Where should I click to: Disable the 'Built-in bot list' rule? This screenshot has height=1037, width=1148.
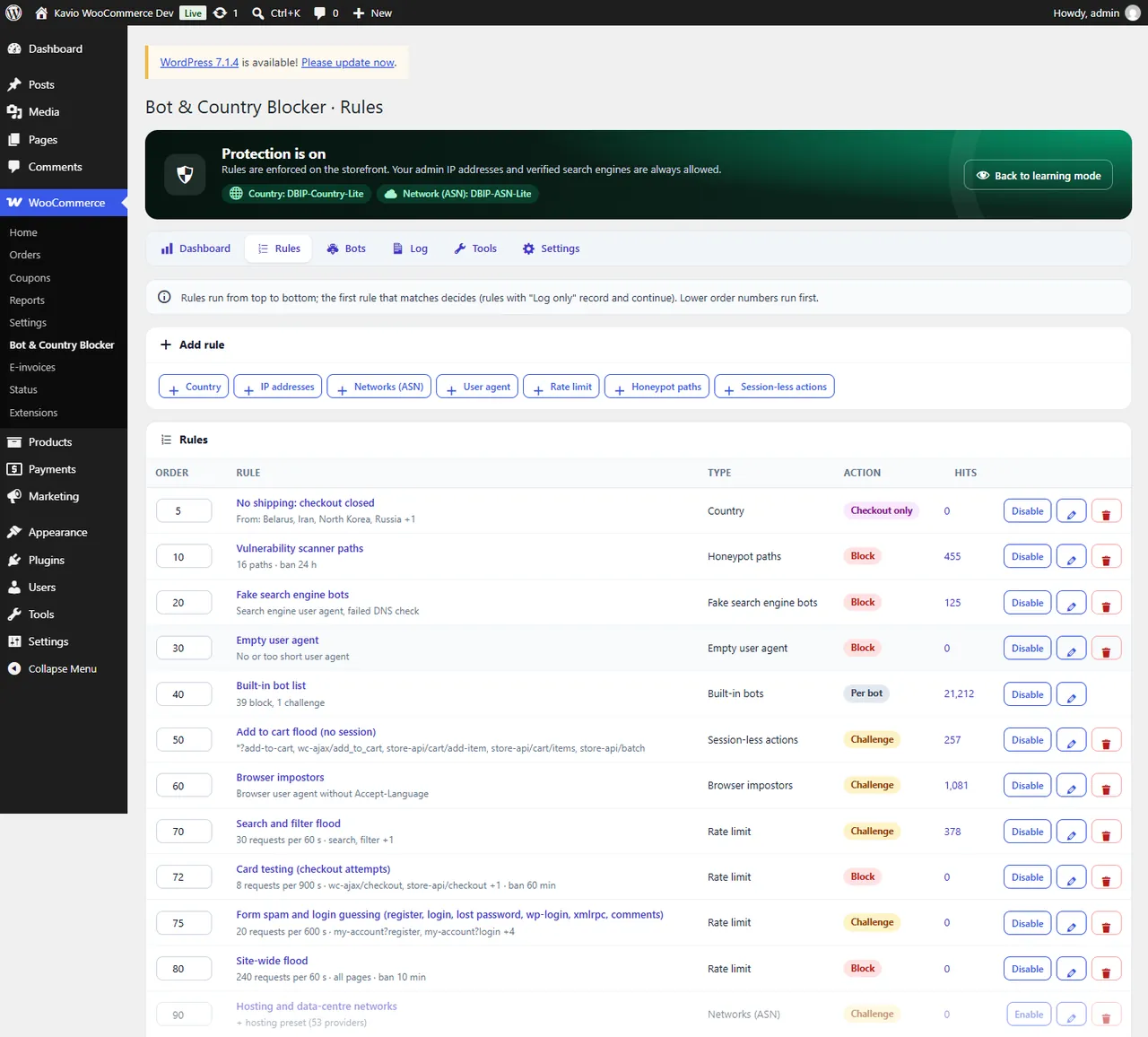coord(1027,694)
